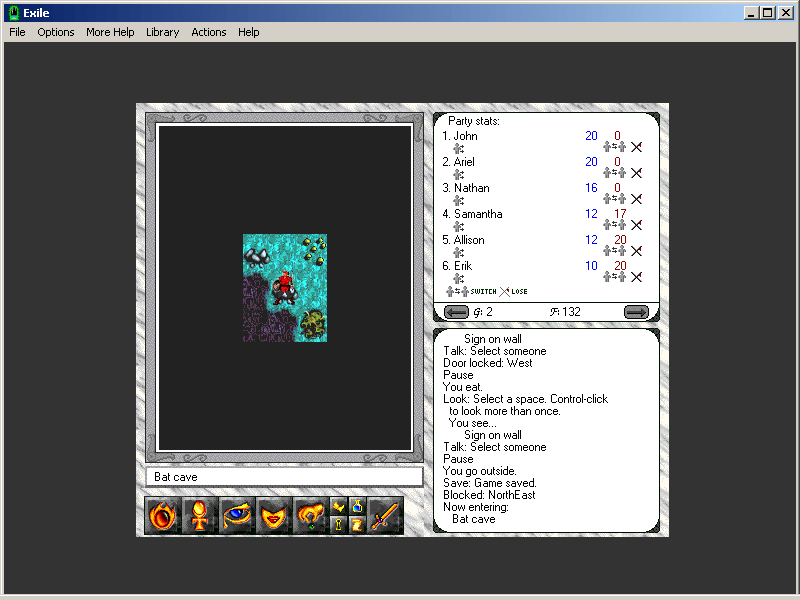Viewport: 800px width, 600px height.
Task: Open the More Help menu
Action: tap(110, 32)
